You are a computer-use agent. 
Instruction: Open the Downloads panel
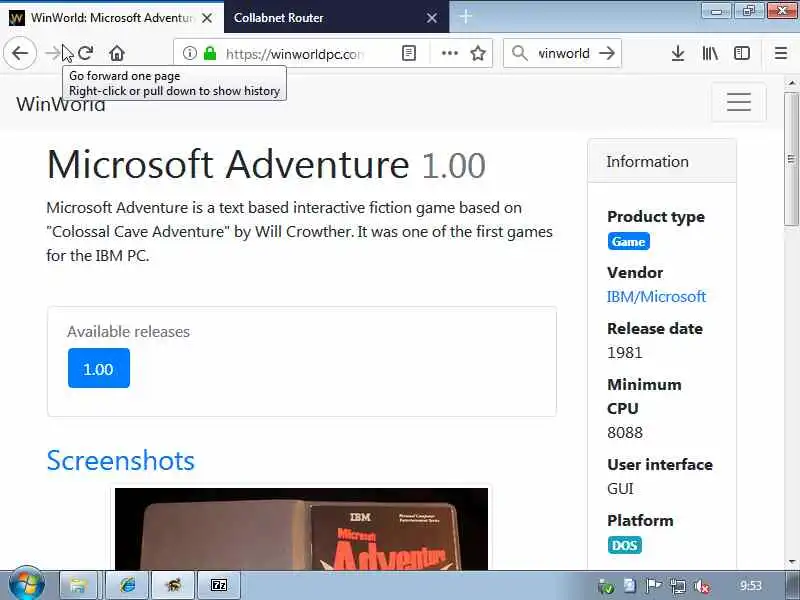coord(678,53)
